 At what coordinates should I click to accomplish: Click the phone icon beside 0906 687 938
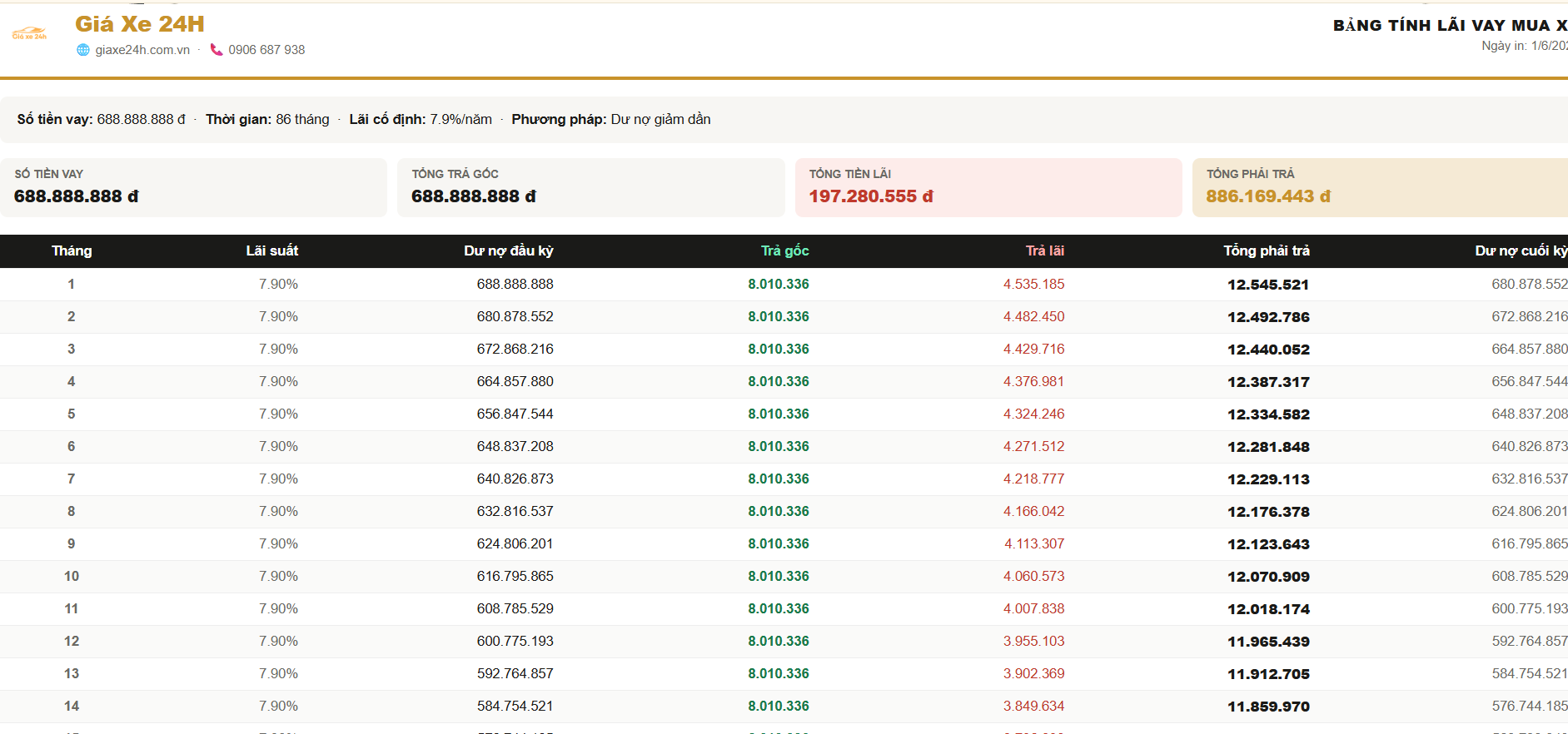[217, 50]
